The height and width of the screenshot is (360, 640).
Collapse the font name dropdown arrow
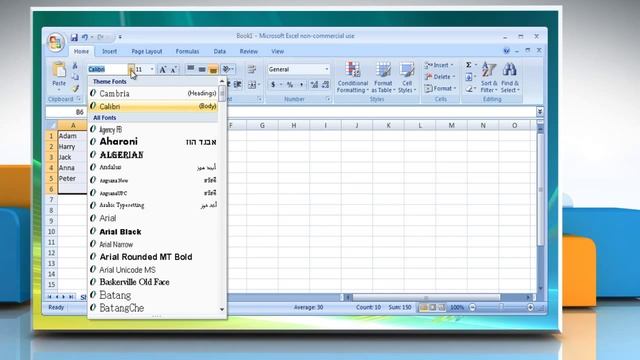coord(131,69)
